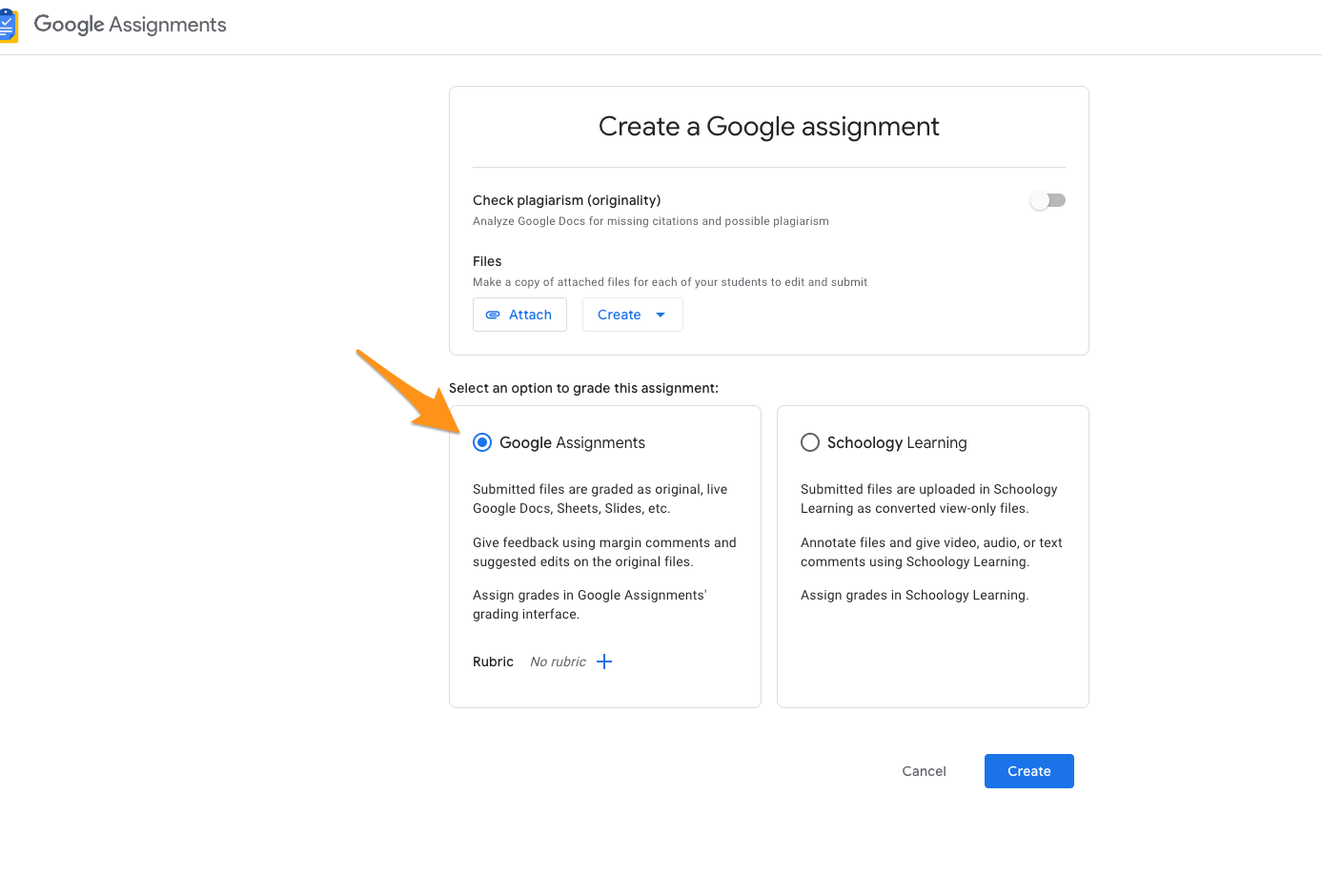The height and width of the screenshot is (896, 1322).
Task: Click 'Select an option to grade this assignment:' text
Action: (x=584, y=388)
